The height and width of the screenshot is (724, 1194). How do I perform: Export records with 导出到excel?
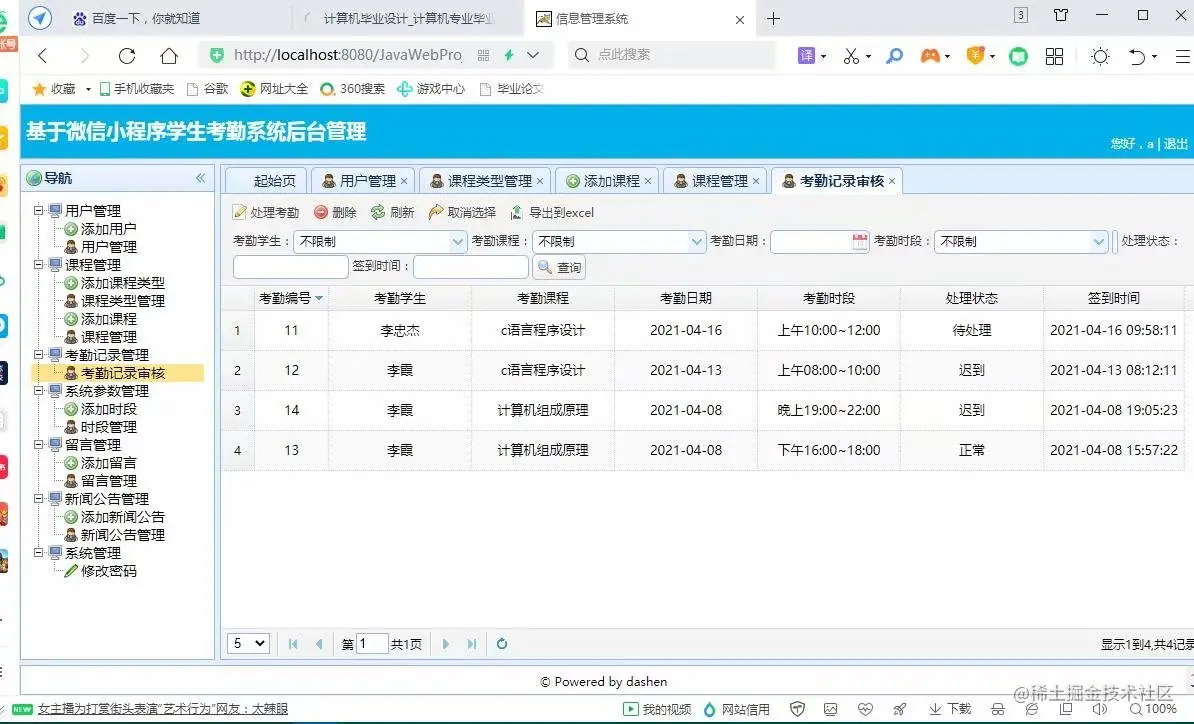[552, 212]
